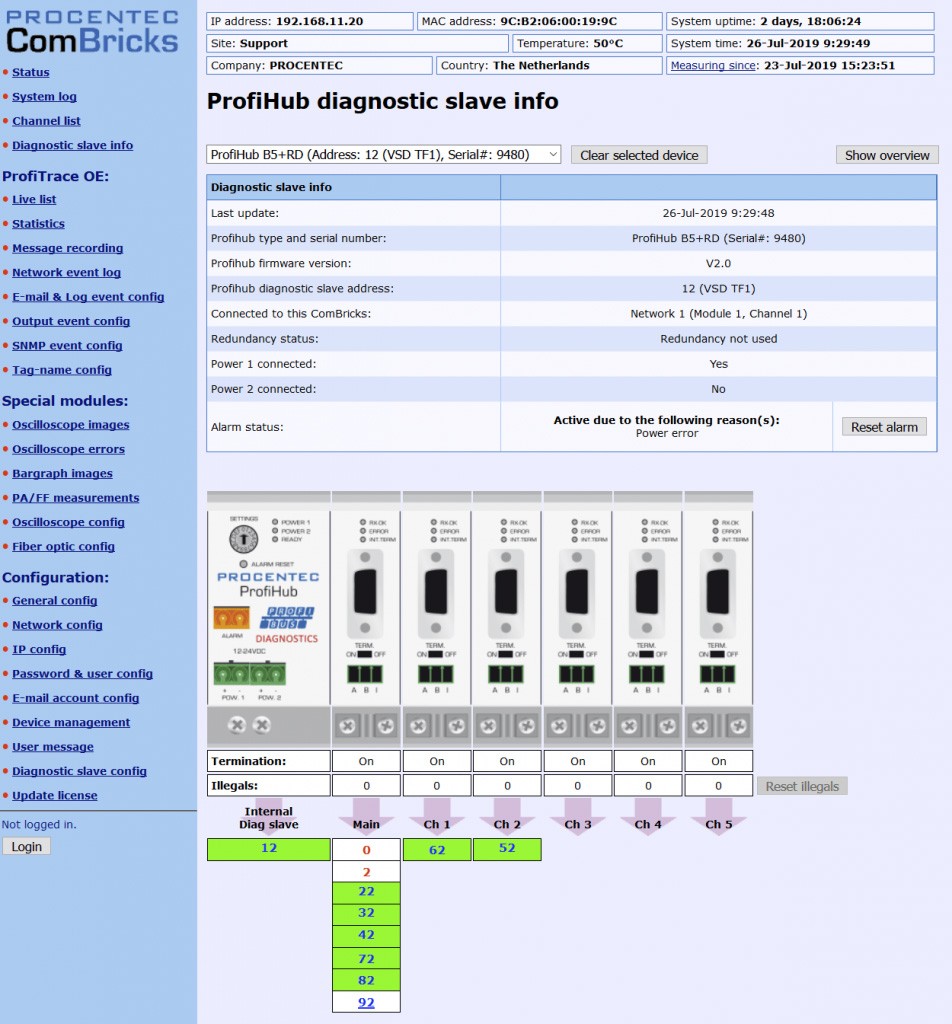Click address 32 in Main list
This screenshot has width=952, height=1024.
click(366, 913)
